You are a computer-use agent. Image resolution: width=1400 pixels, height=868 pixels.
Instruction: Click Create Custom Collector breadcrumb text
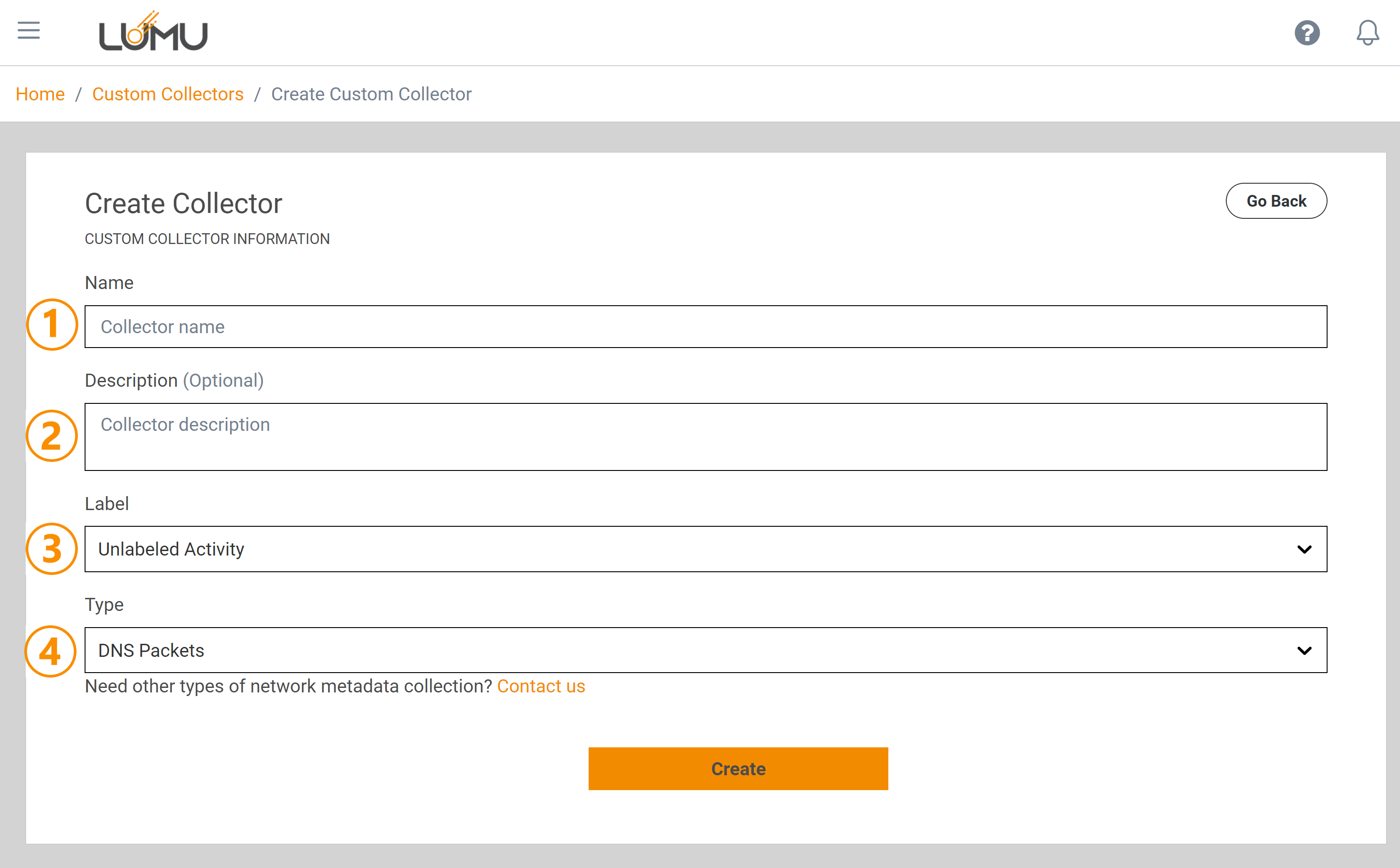(x=371, y=94)
